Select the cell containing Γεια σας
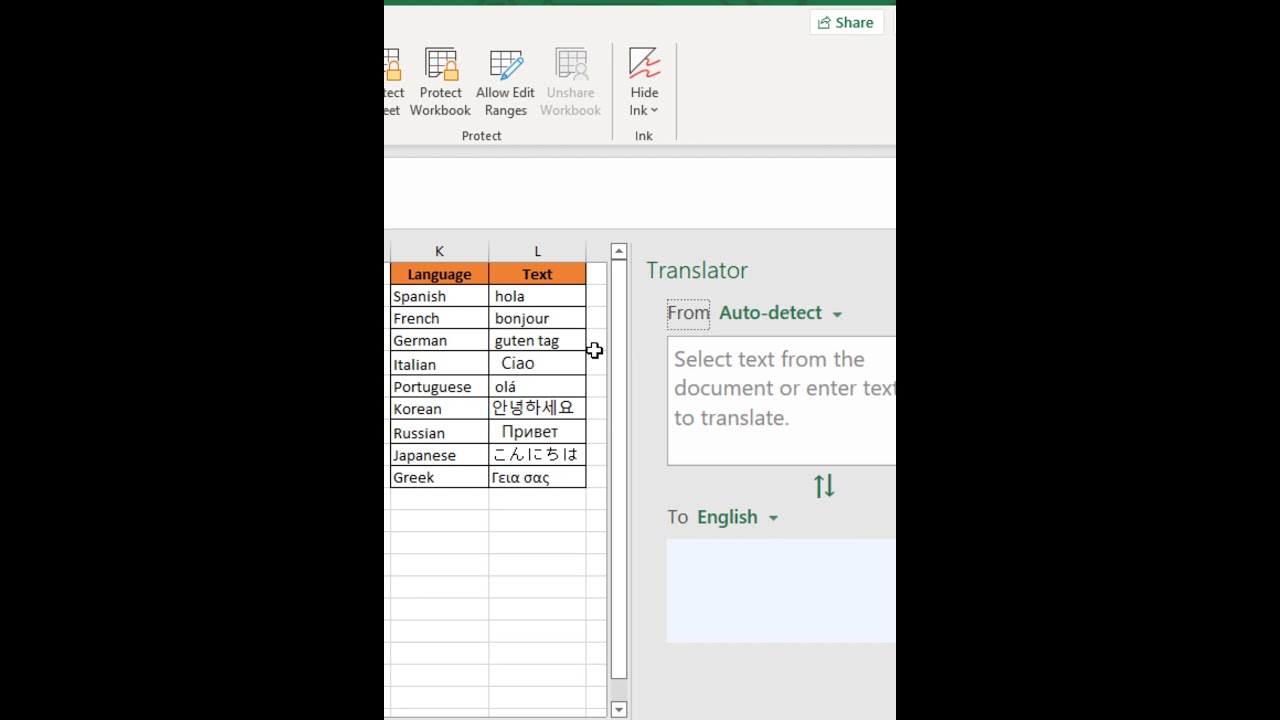This screenshot has height=720, width=1280. [537, 477]
